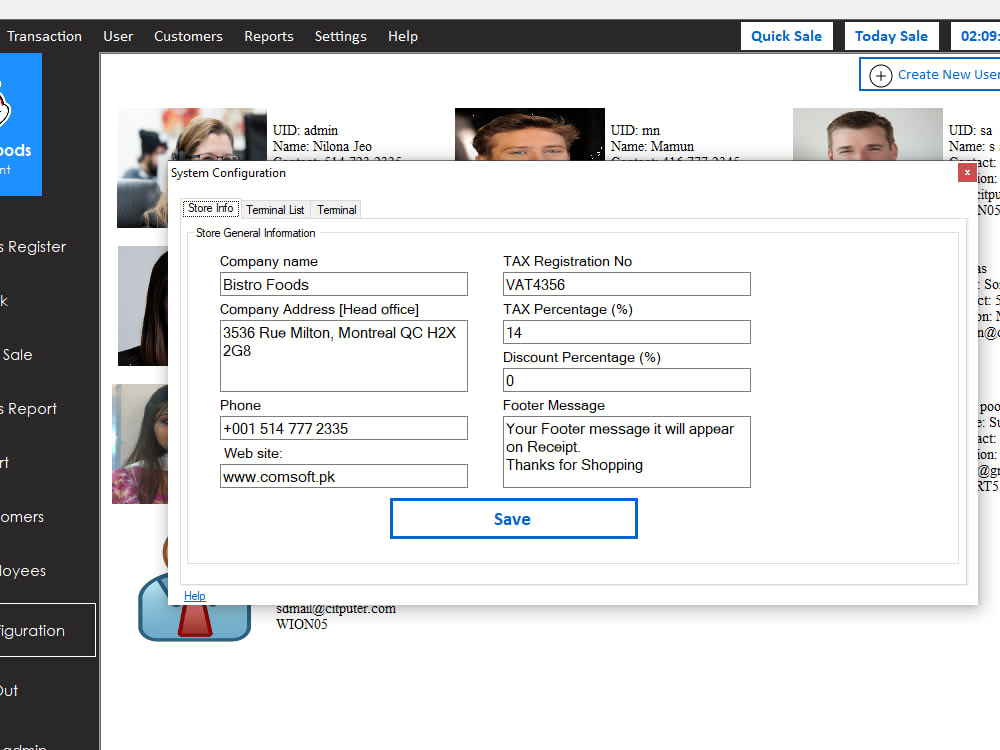
Task: Open the Reports menu
Action: 268,36
